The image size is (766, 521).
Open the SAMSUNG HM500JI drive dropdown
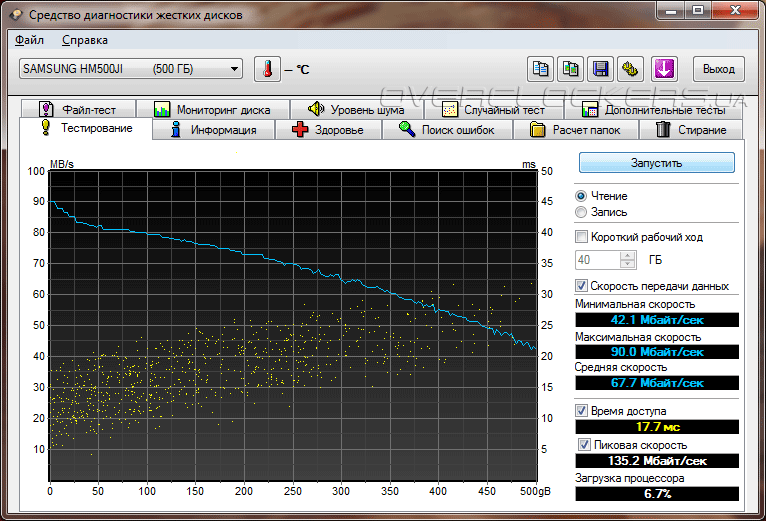click(130, 69)
